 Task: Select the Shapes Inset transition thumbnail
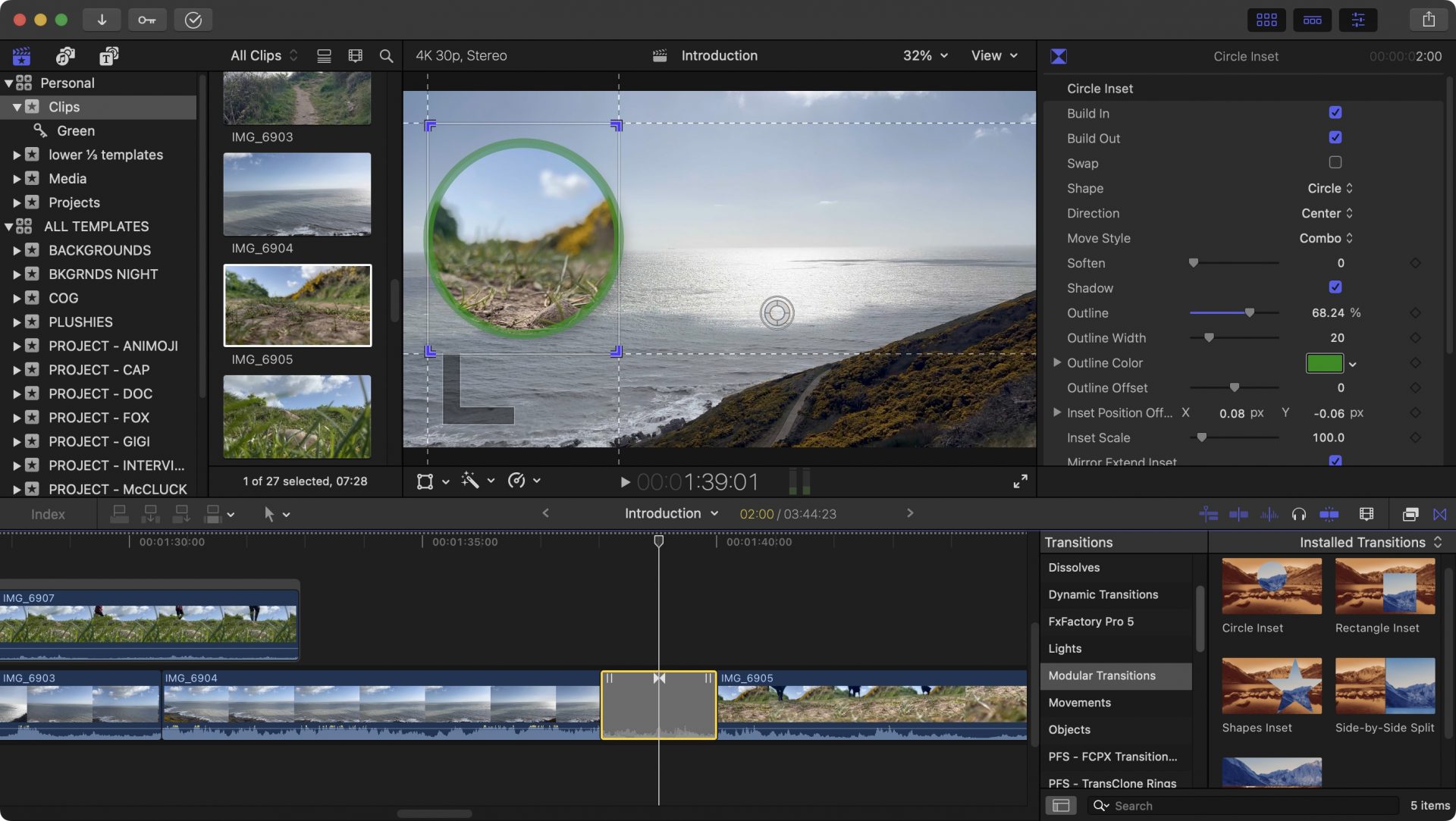(x=1270, y=685)
